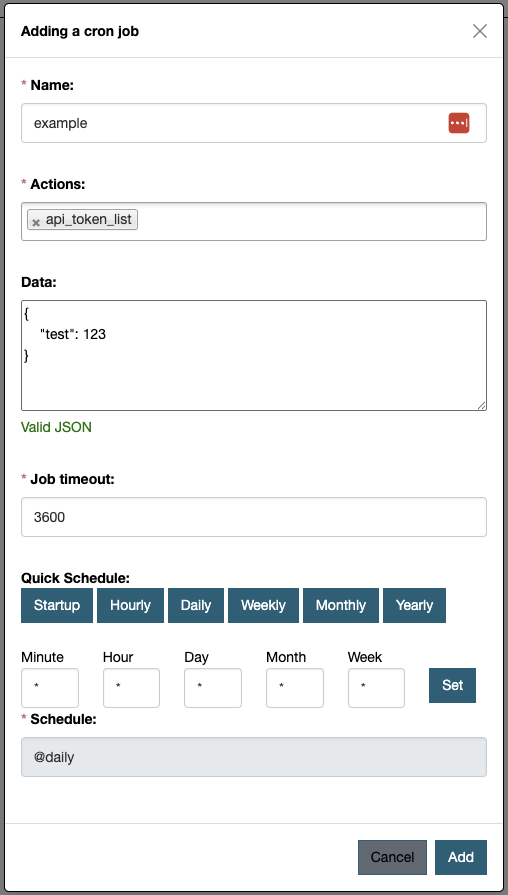
Task: Pick the Daily quick schedule option
Action: 196,605
